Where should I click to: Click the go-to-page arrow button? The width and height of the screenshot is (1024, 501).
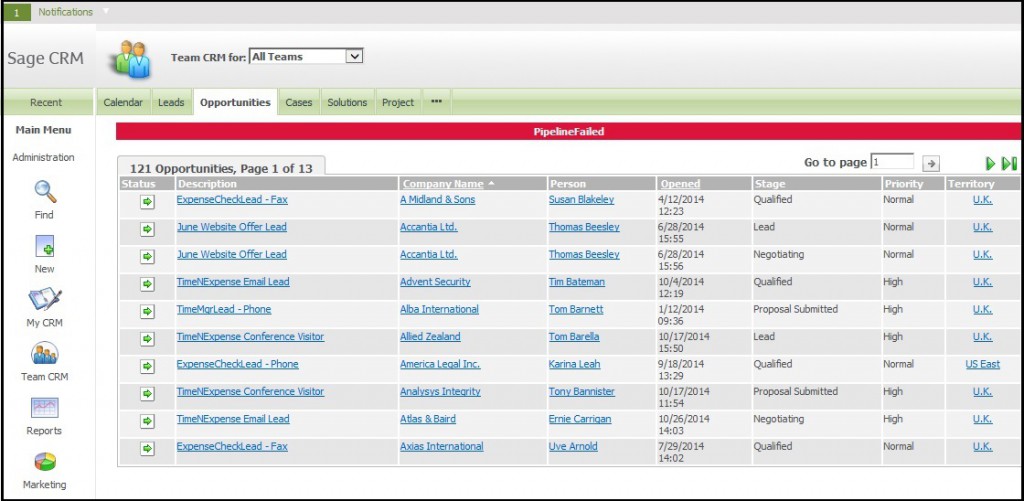[x=931, y=163]
